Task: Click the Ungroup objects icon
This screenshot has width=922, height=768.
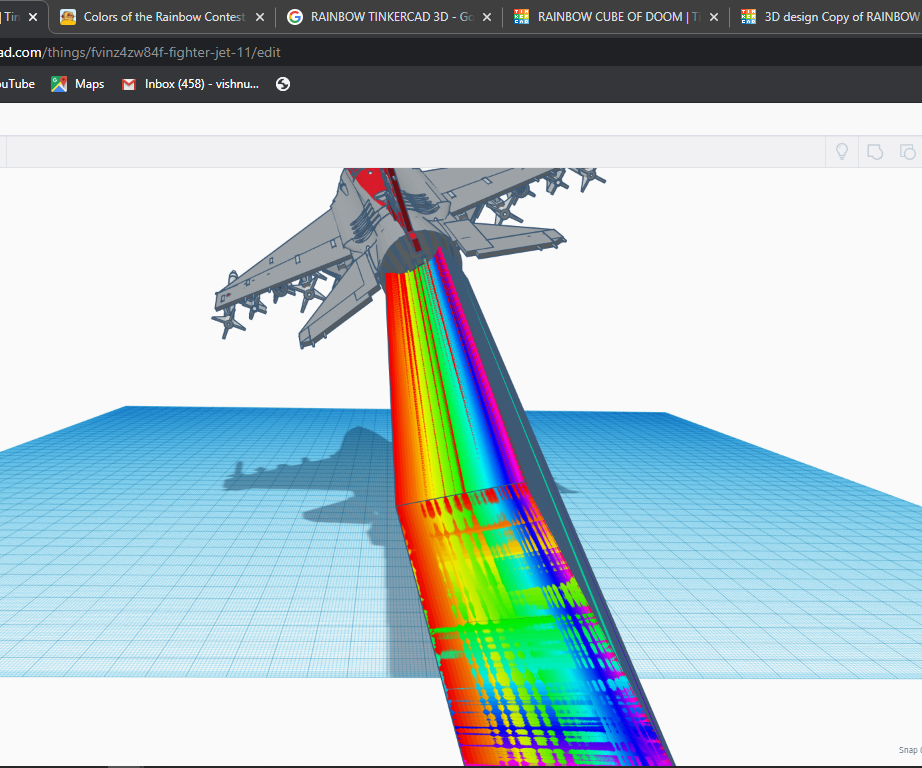Action: 907,151
